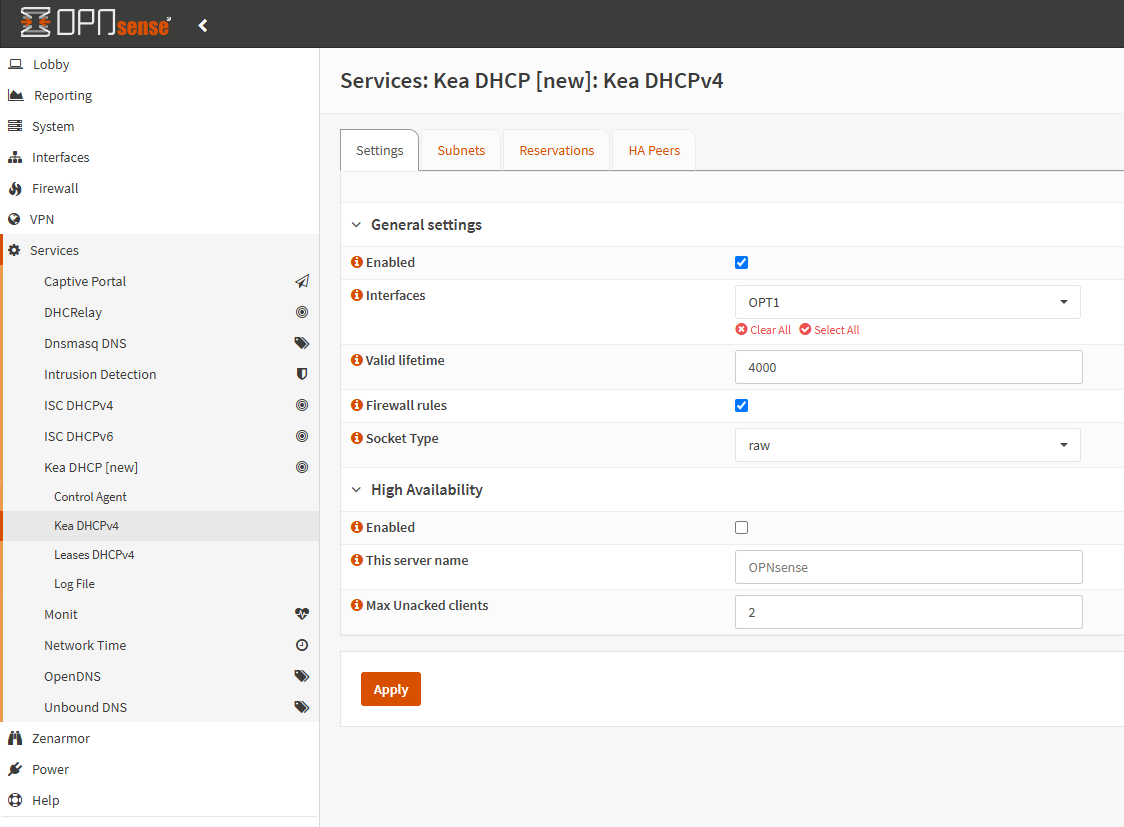Show help for This server name info icon
The width and height of the screenshot is (1124, 827).
[x=356, y=560]
